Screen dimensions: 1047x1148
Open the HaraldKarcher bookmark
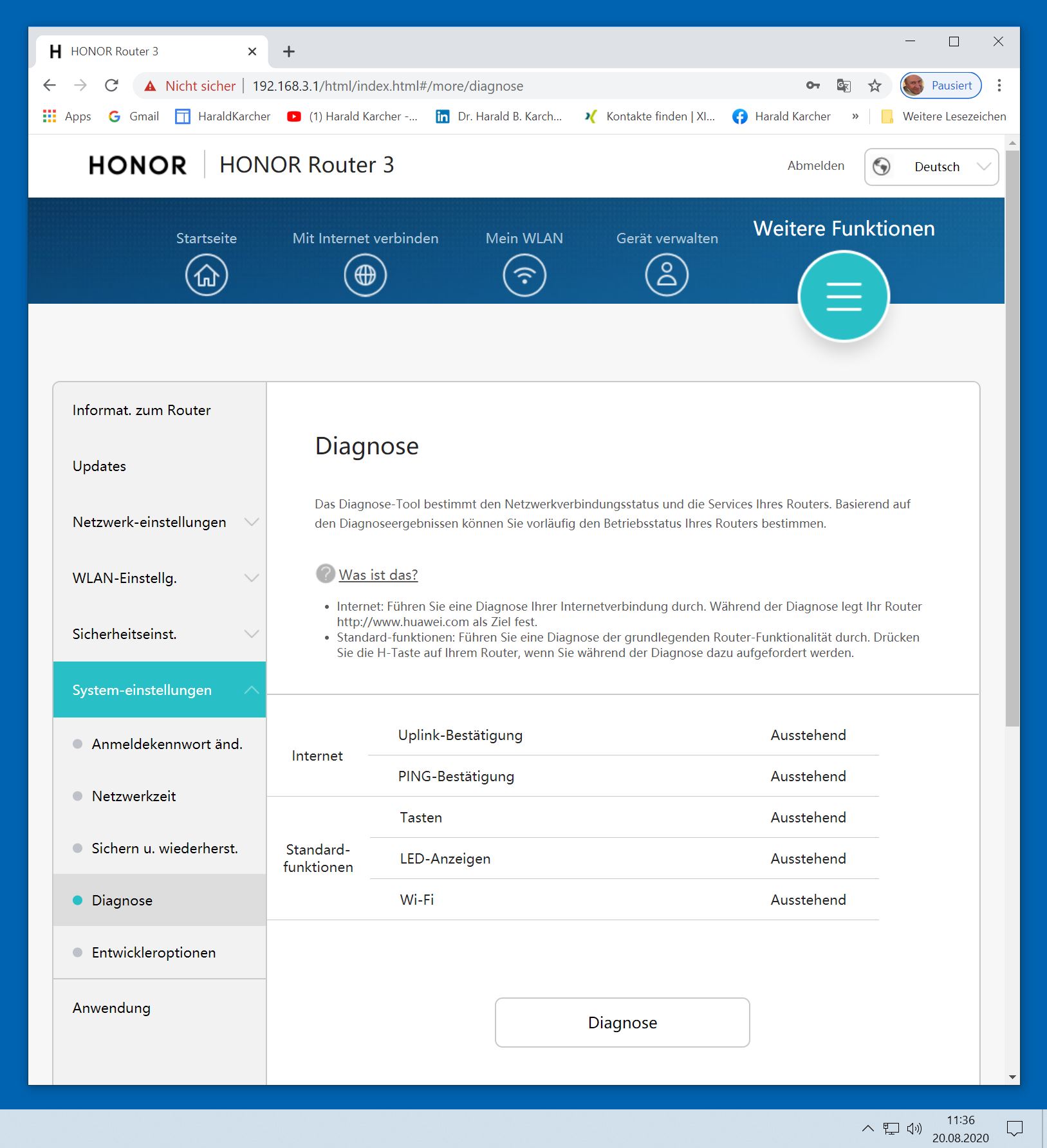[223, 116]
